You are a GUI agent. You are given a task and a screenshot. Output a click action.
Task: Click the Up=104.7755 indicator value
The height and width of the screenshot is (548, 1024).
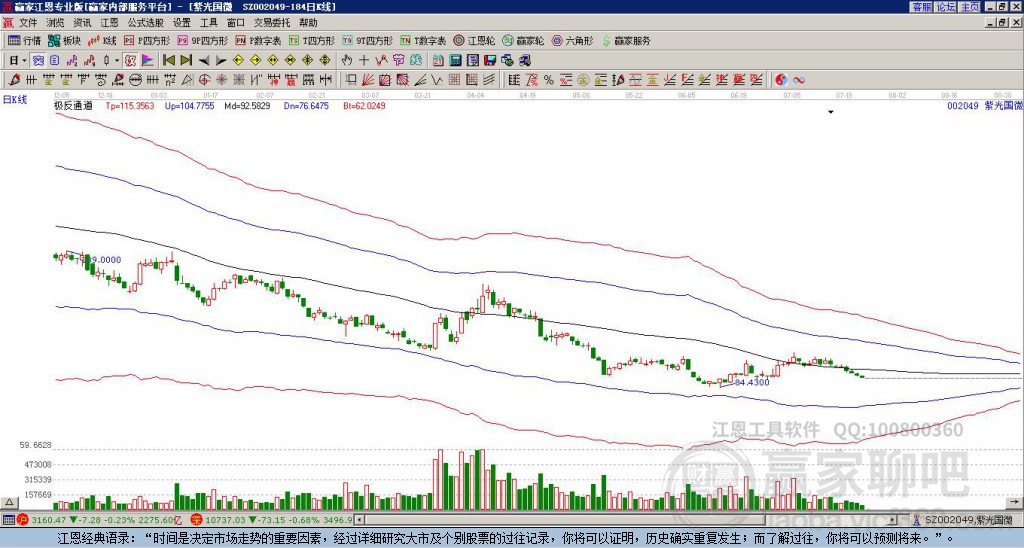pos(189,105)
